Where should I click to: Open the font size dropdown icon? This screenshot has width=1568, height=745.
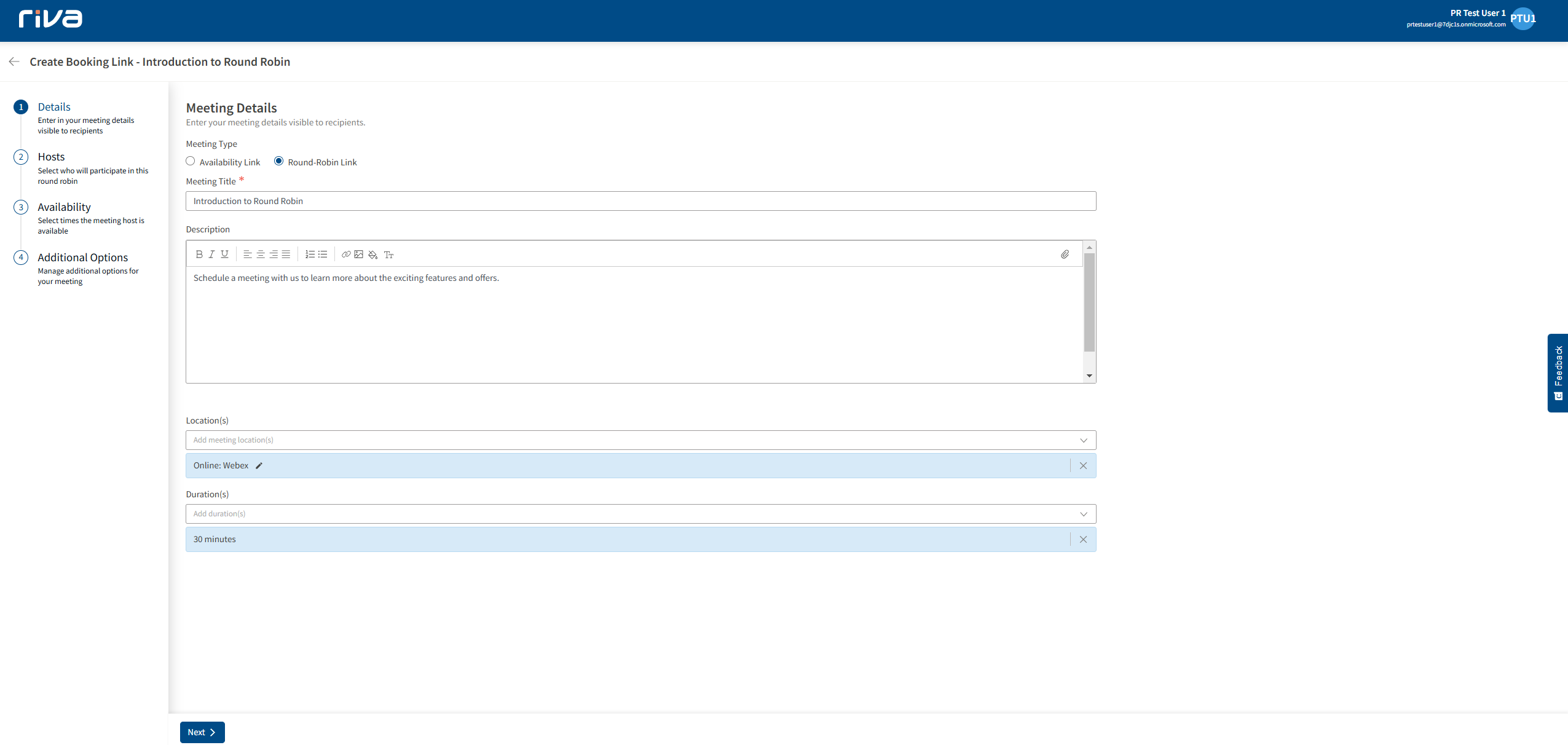coord(388,254)
